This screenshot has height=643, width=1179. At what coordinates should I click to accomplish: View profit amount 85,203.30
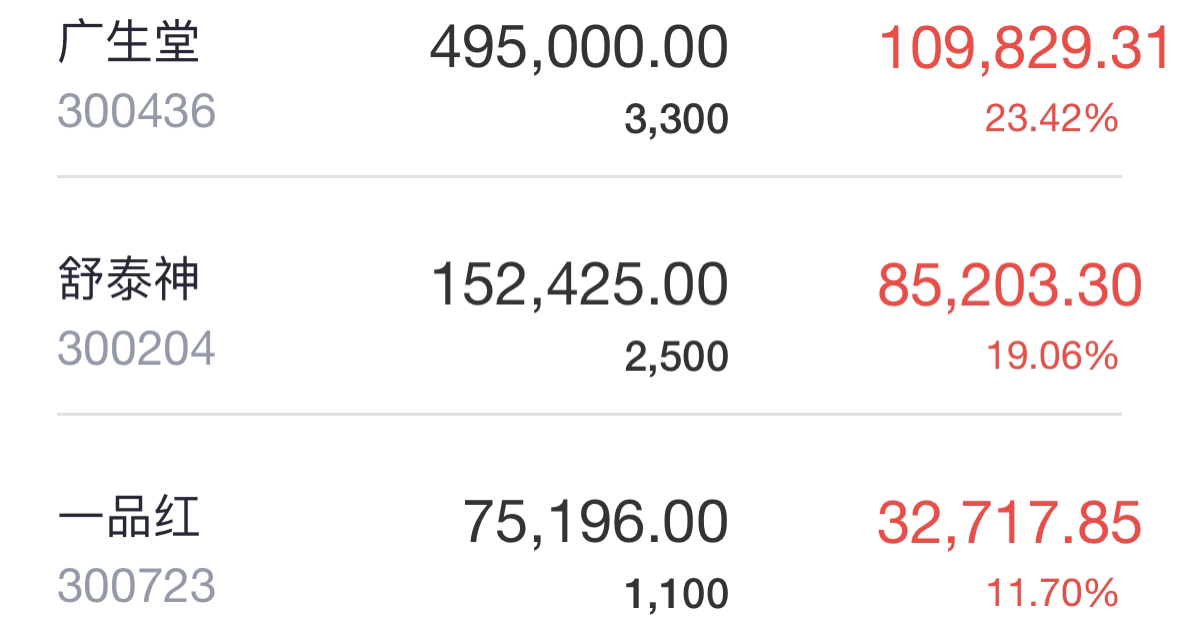(x=1010, y=285)
